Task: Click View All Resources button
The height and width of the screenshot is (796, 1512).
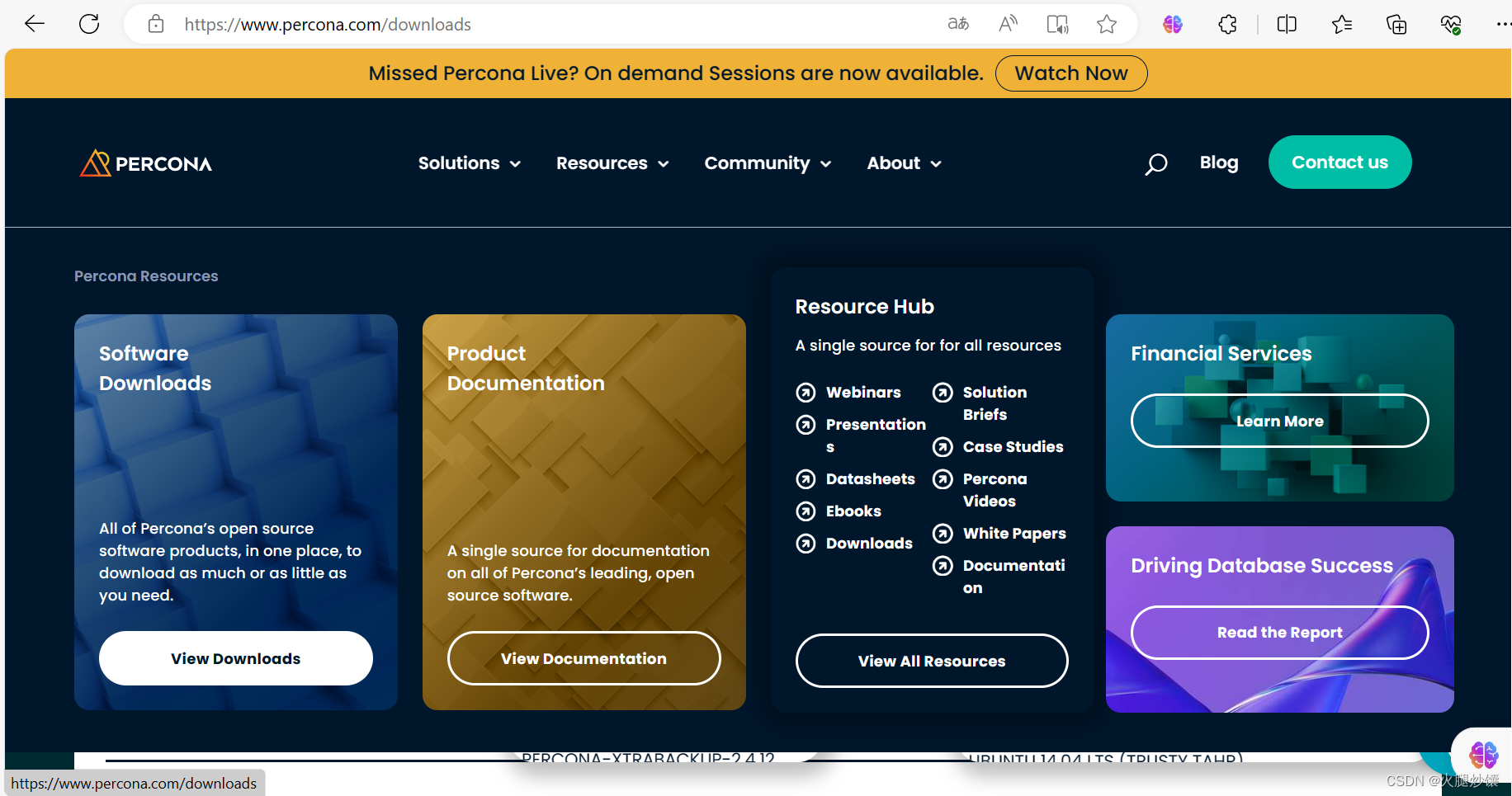Action: point(932,661)
